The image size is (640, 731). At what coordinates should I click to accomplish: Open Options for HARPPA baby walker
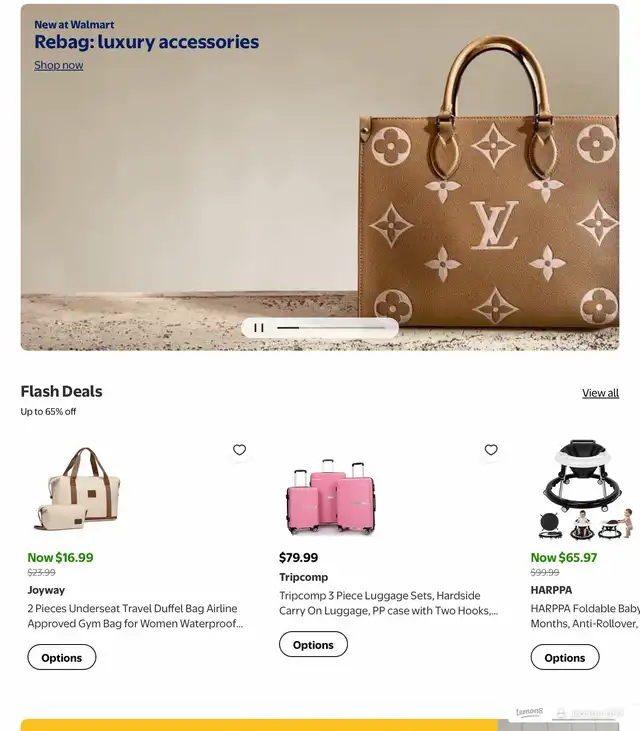[565, 657]
